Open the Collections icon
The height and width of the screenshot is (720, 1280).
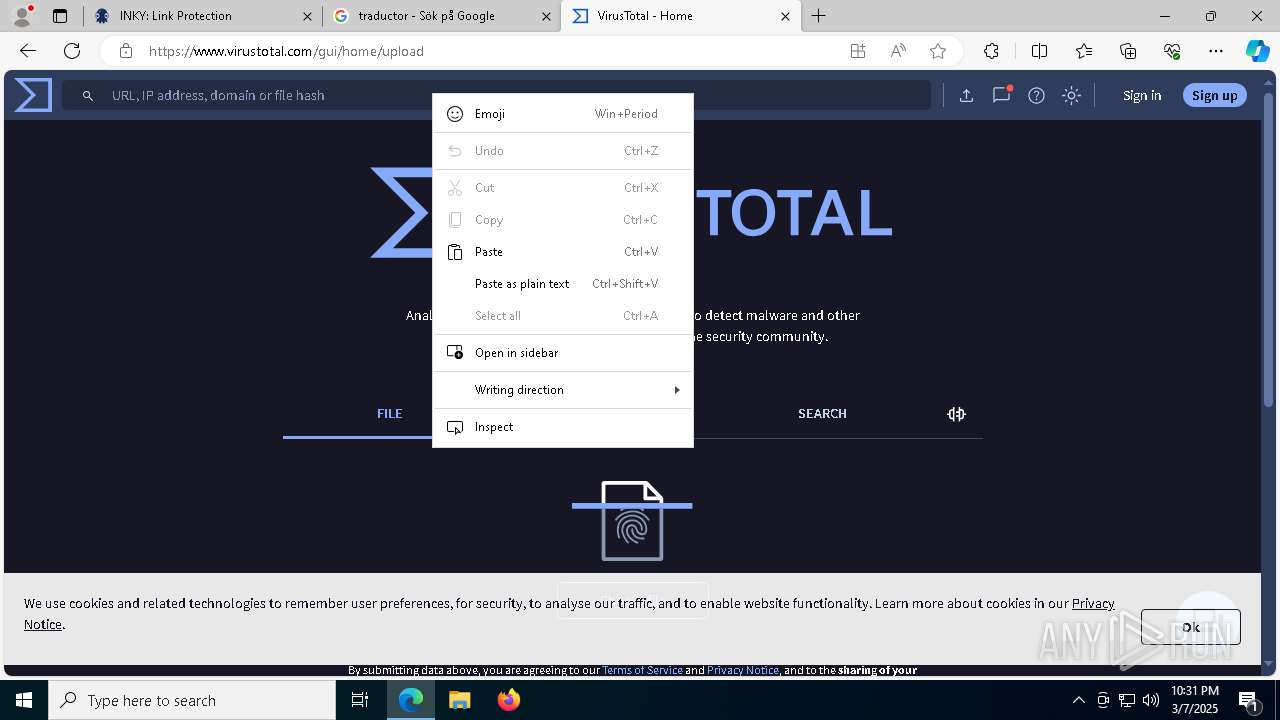[x=1128, y=51]
